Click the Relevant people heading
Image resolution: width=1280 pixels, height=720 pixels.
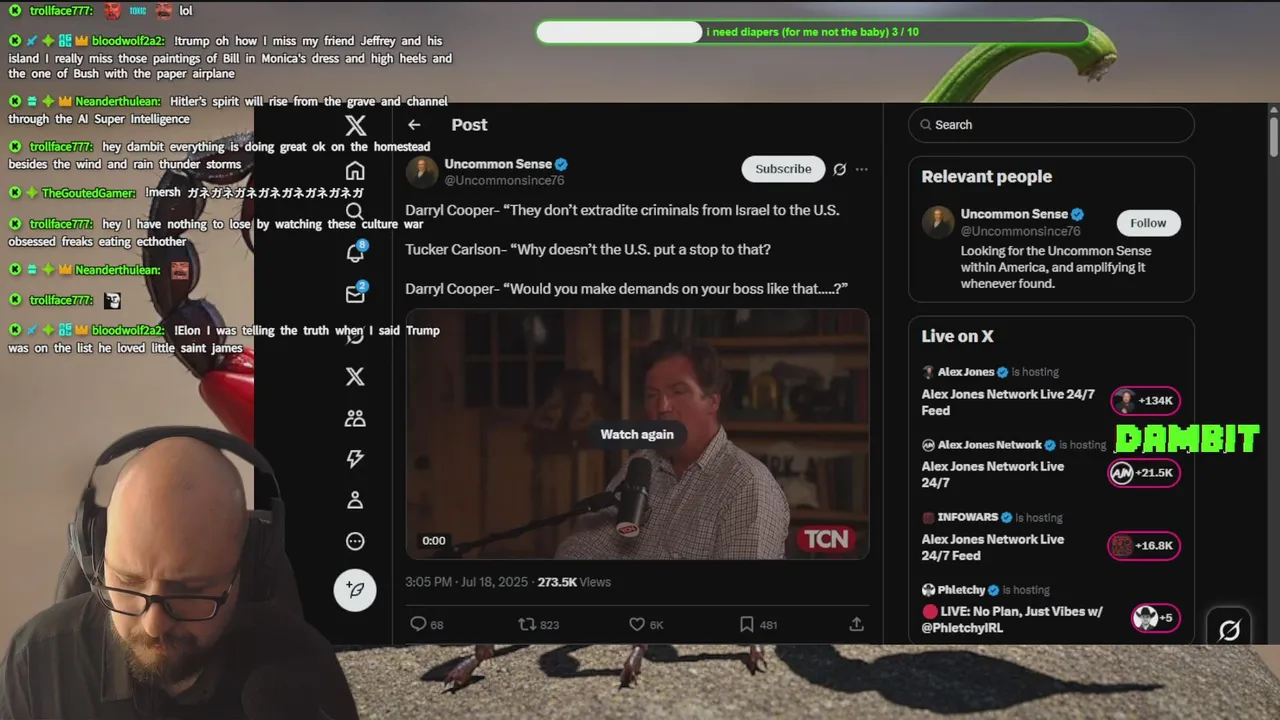click(986, 177)
